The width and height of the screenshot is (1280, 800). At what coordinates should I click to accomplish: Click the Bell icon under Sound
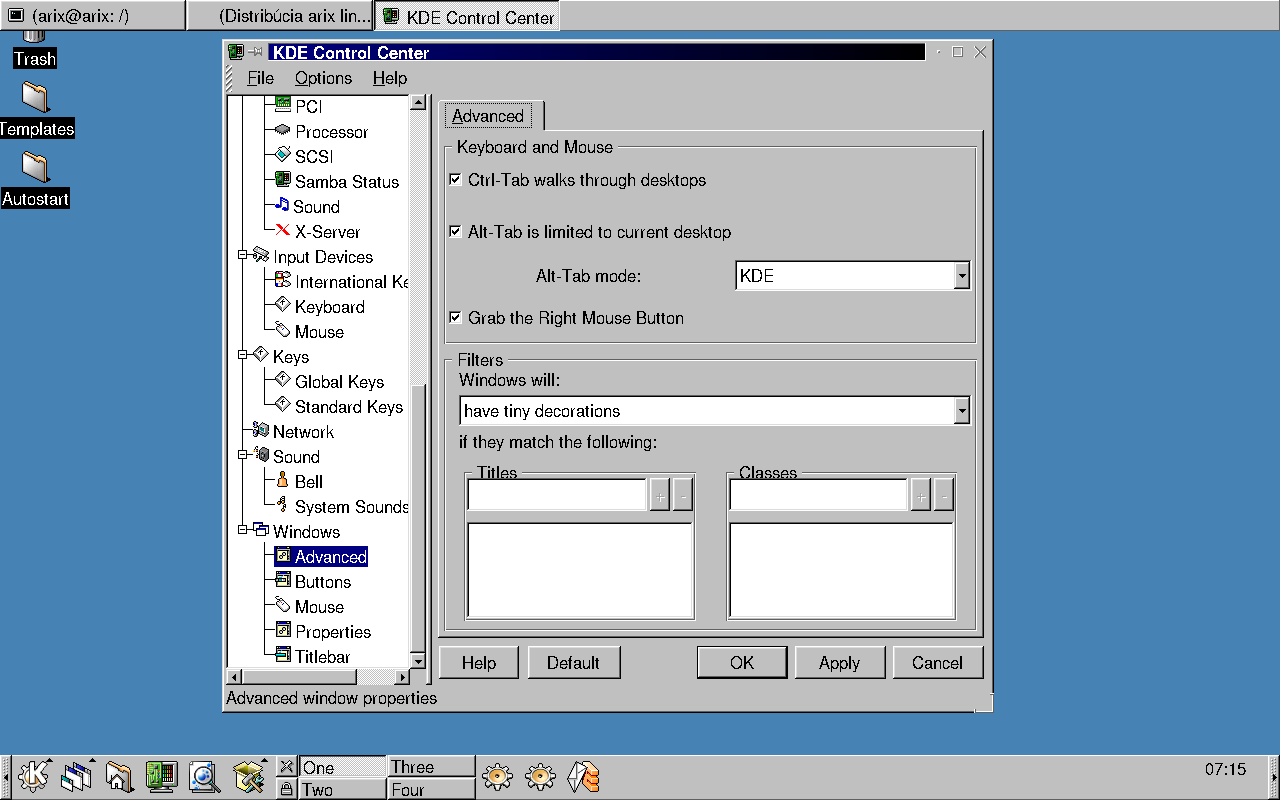pyautogui.click(x=282, y=481)
